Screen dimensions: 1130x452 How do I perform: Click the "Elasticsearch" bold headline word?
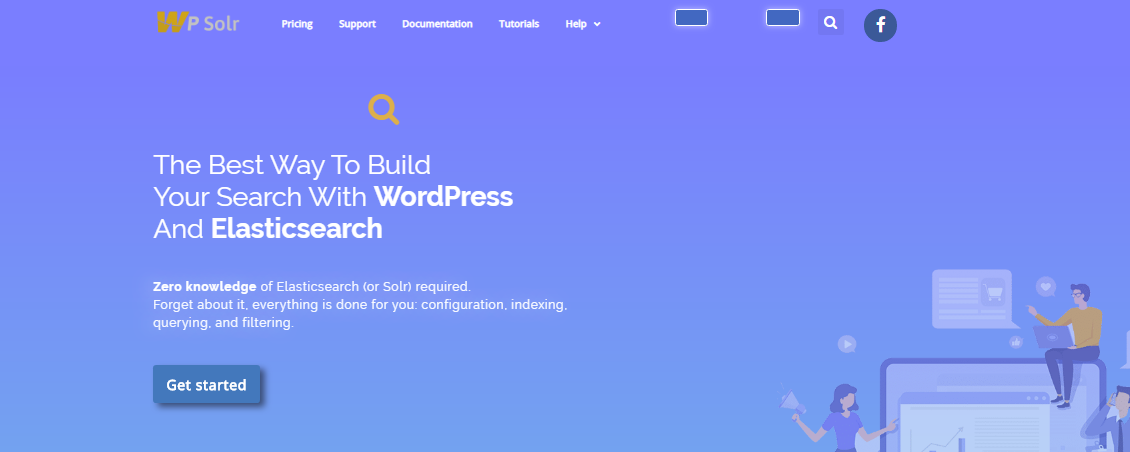tap(296, 229)
